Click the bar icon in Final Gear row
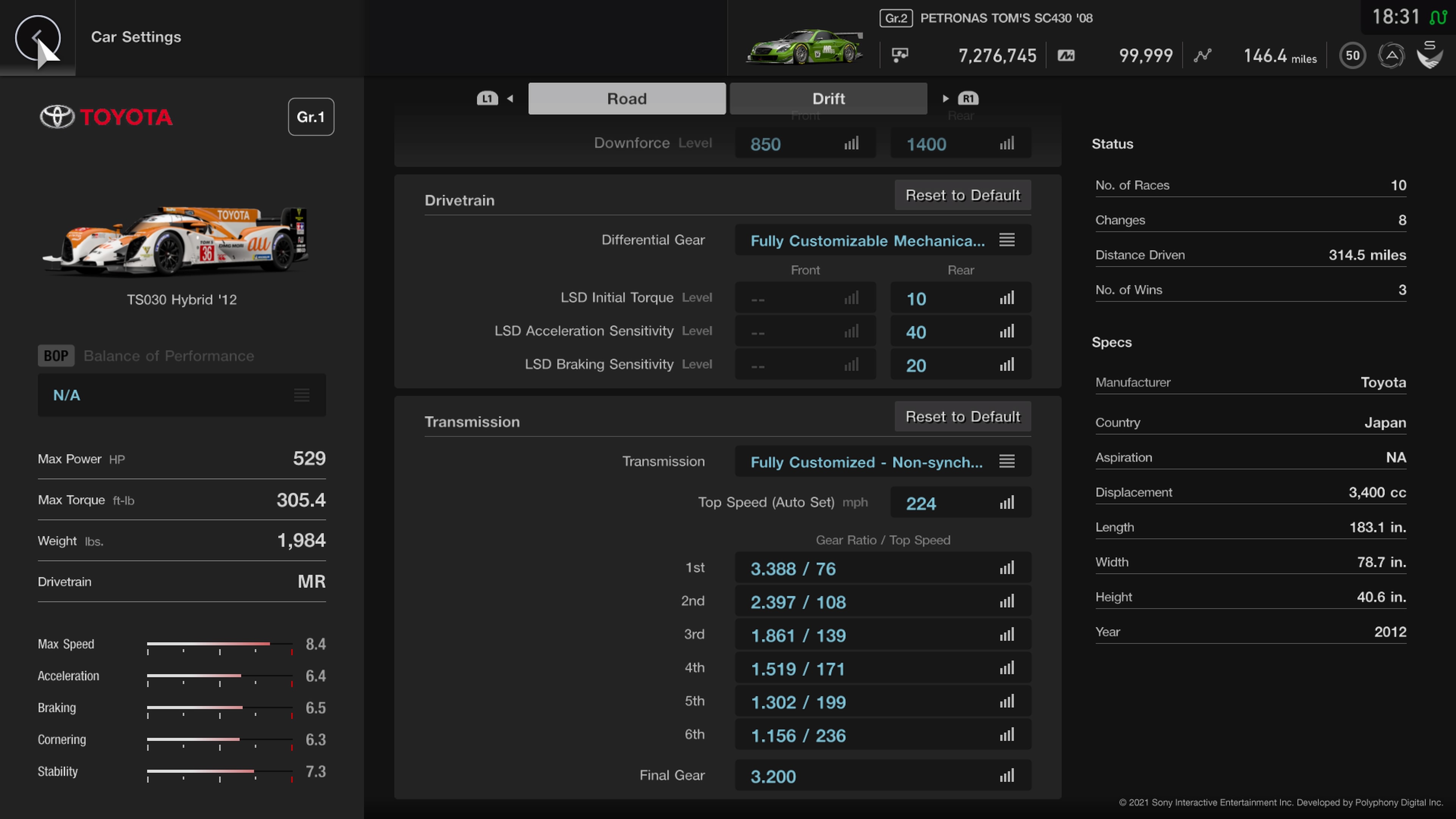 tap(1007, 775)
